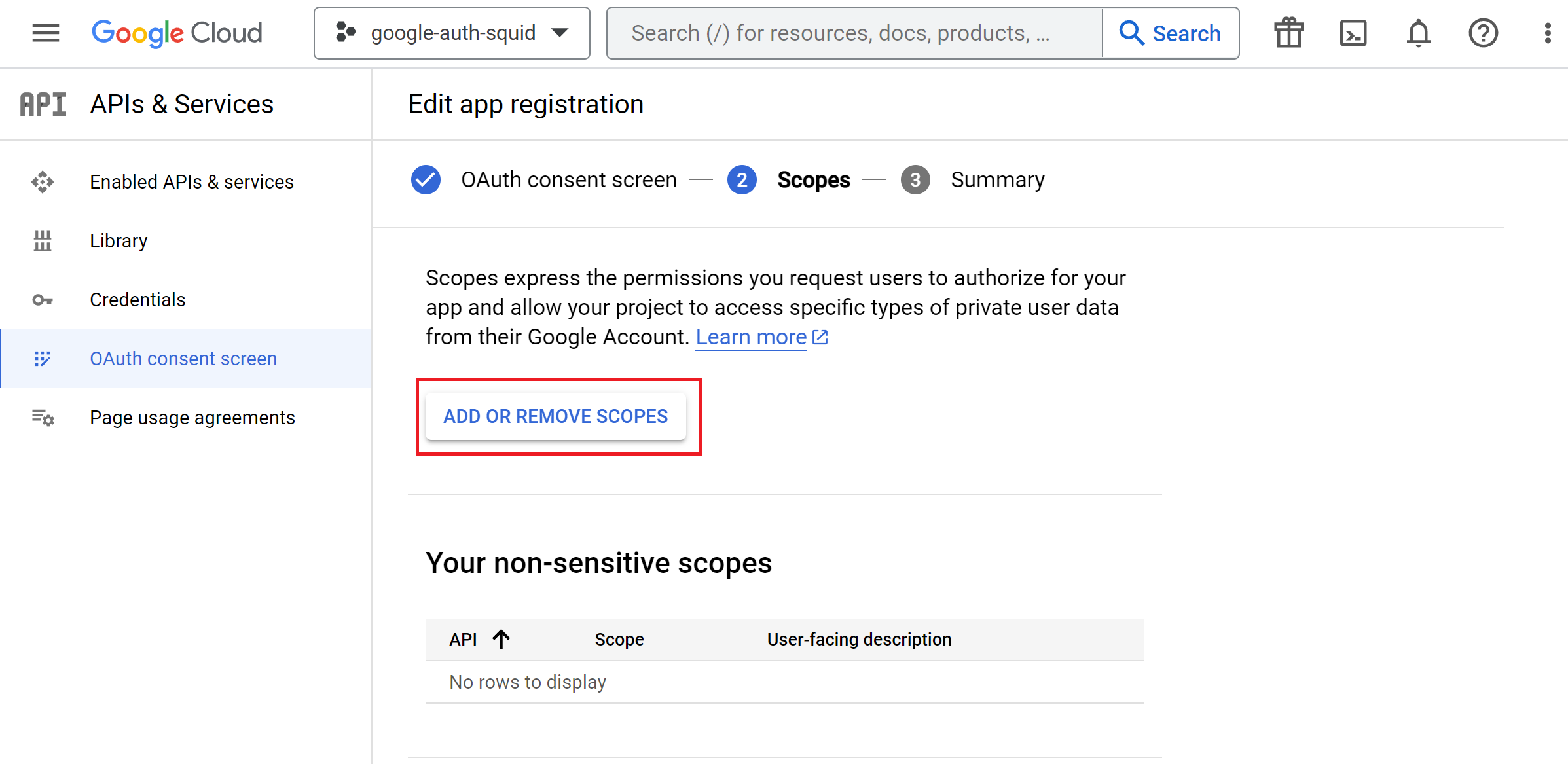Click ADD OR REMOVE SCOPES button

(x=556, y=416)
